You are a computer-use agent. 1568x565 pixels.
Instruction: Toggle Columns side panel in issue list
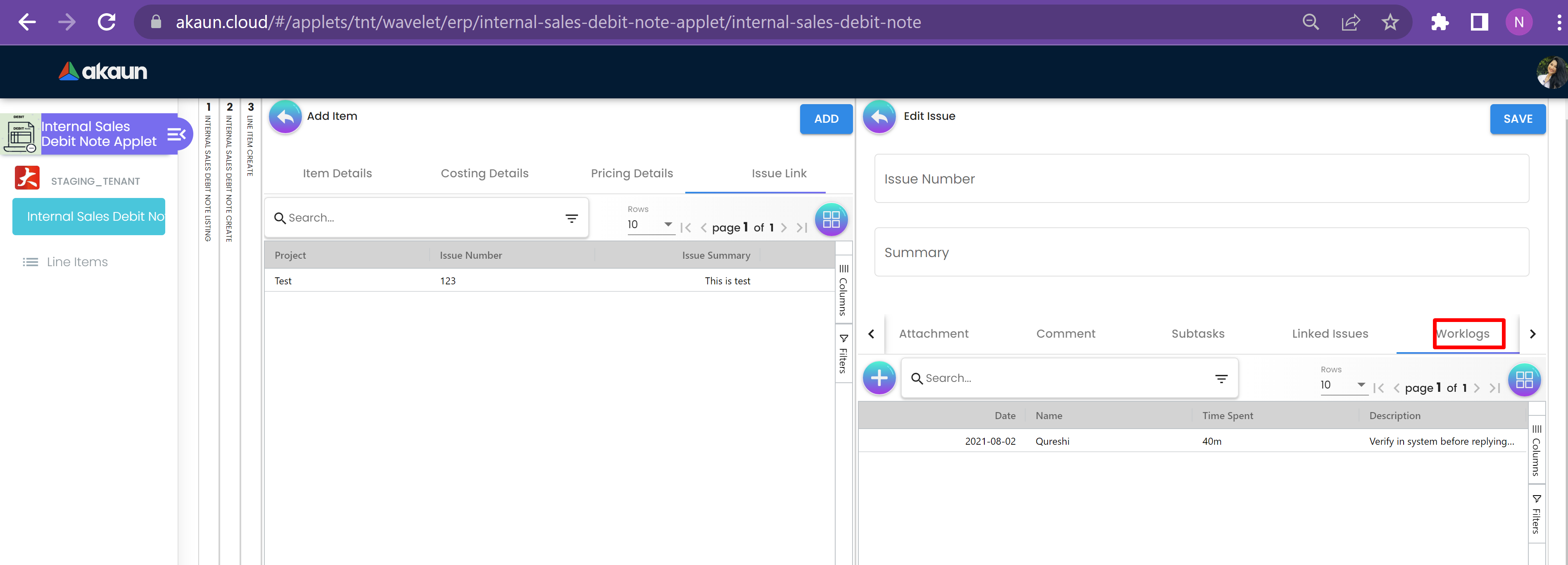pyautogui.click(x=843, y=290)
